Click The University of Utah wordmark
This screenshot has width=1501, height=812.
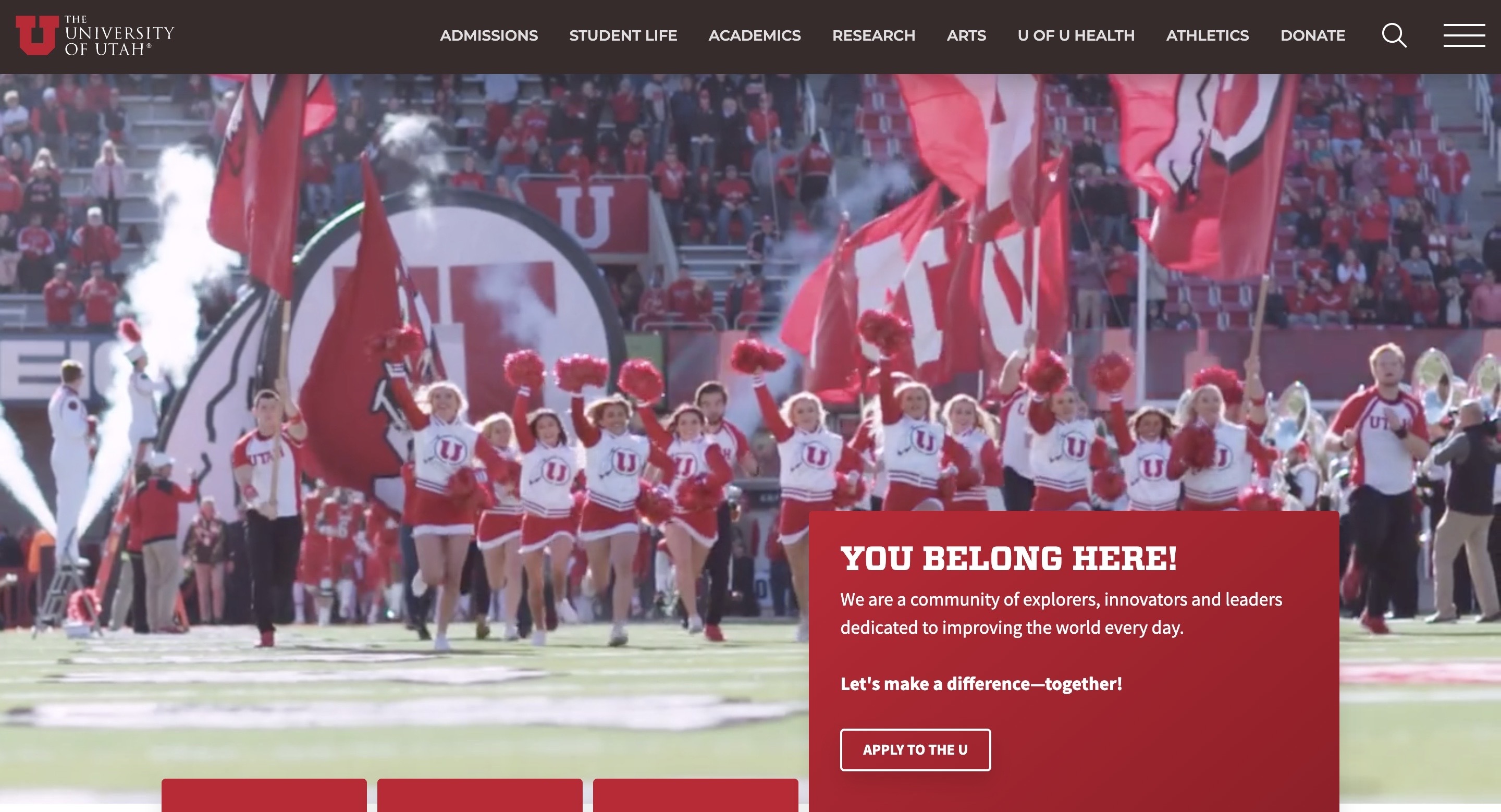point(119,35)
